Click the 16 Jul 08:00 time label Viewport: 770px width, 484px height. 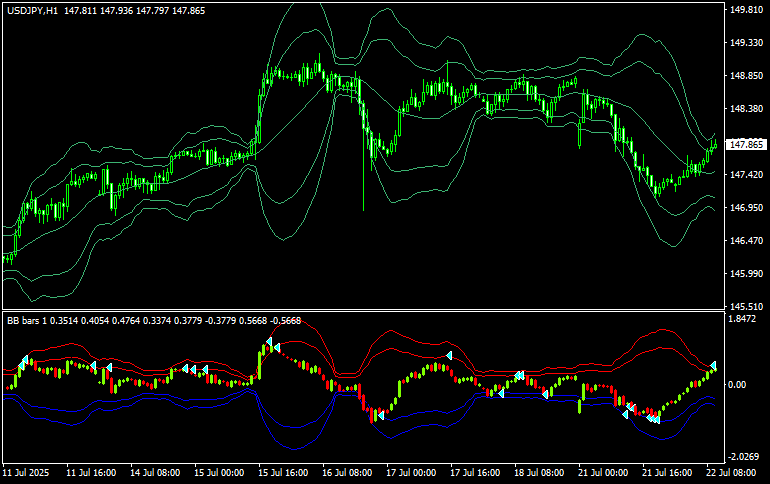coord(347,473)
